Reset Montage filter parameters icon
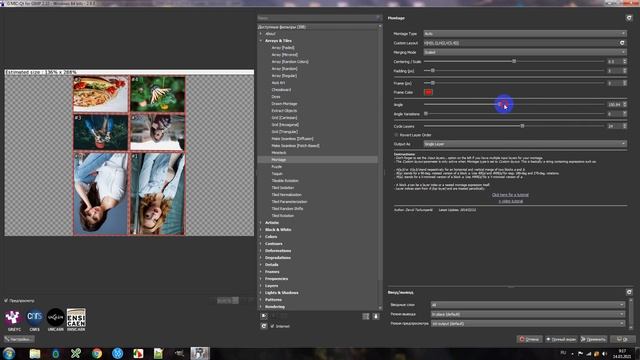 point(629,18)
